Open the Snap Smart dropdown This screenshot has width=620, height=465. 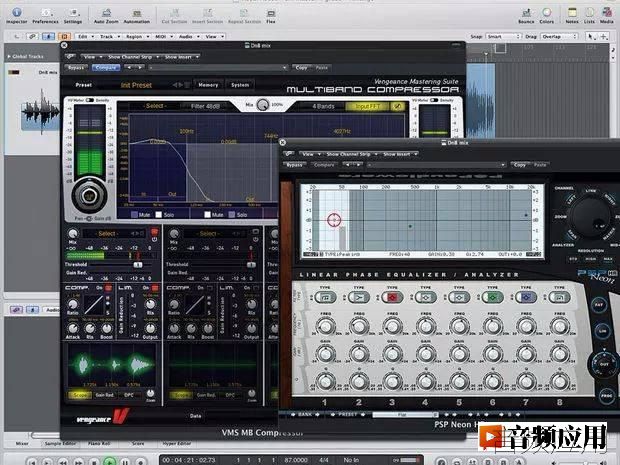503,36
